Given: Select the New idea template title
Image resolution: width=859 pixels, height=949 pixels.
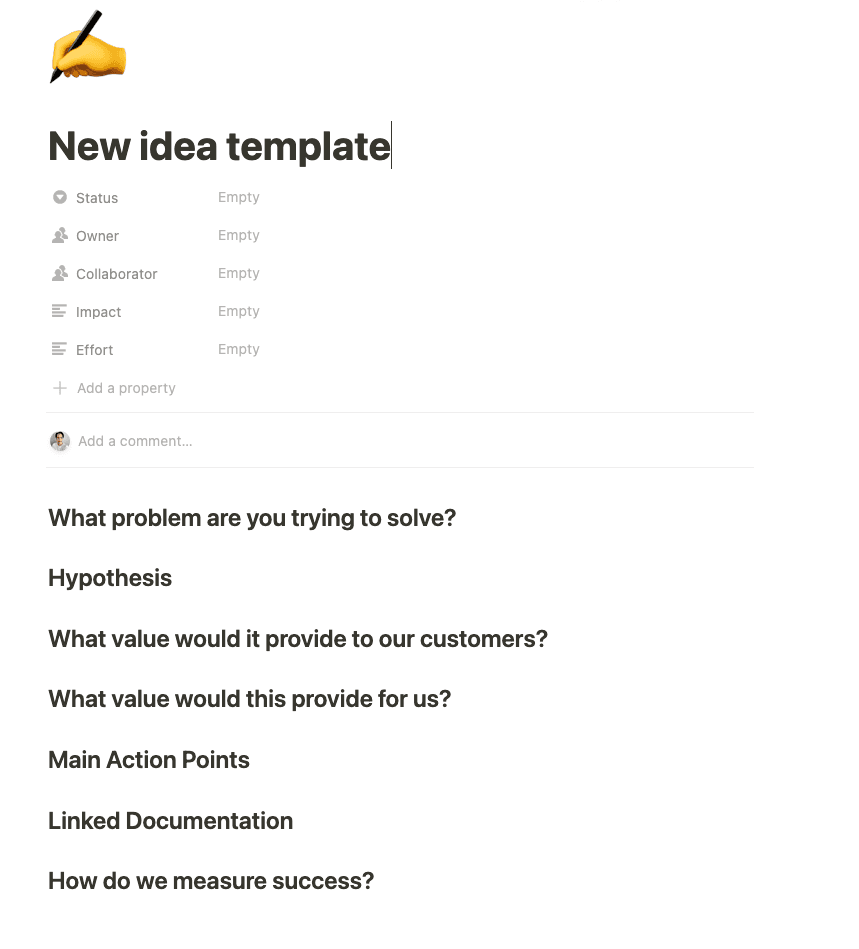Looking at the screenshot, I should click(218, 146).
